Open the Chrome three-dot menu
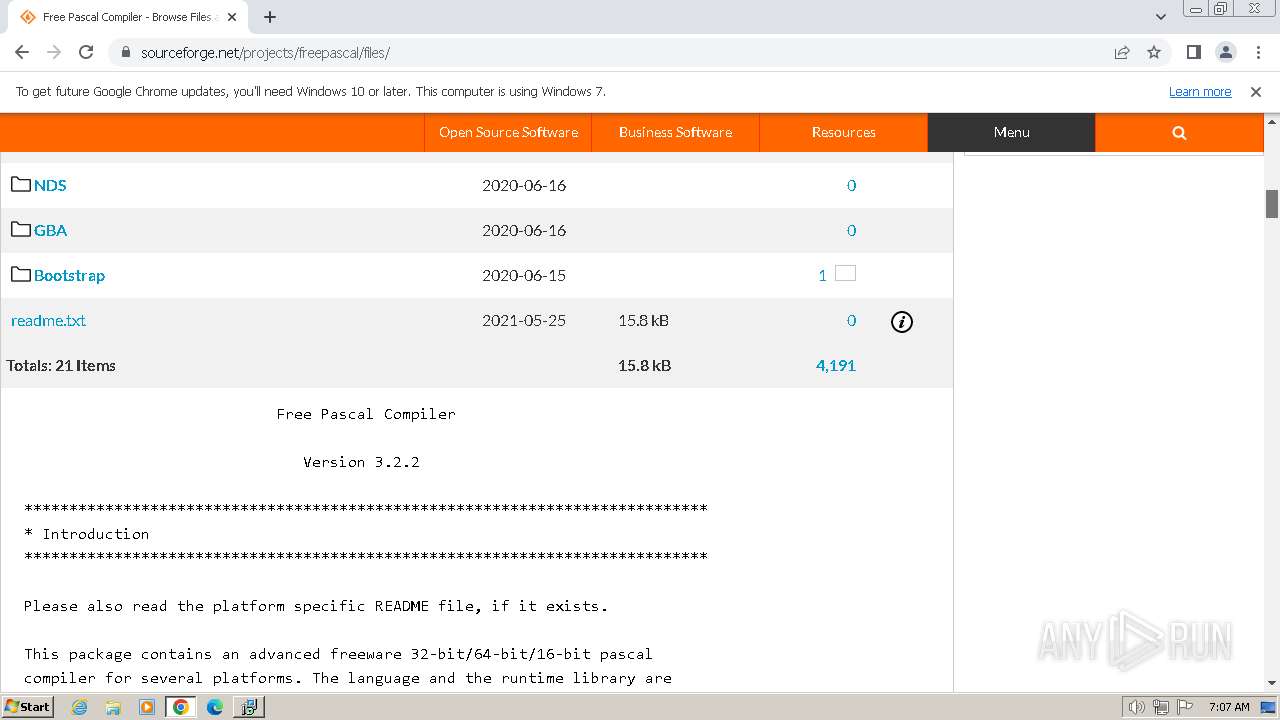1280x720 pixels. point(1256,52)
